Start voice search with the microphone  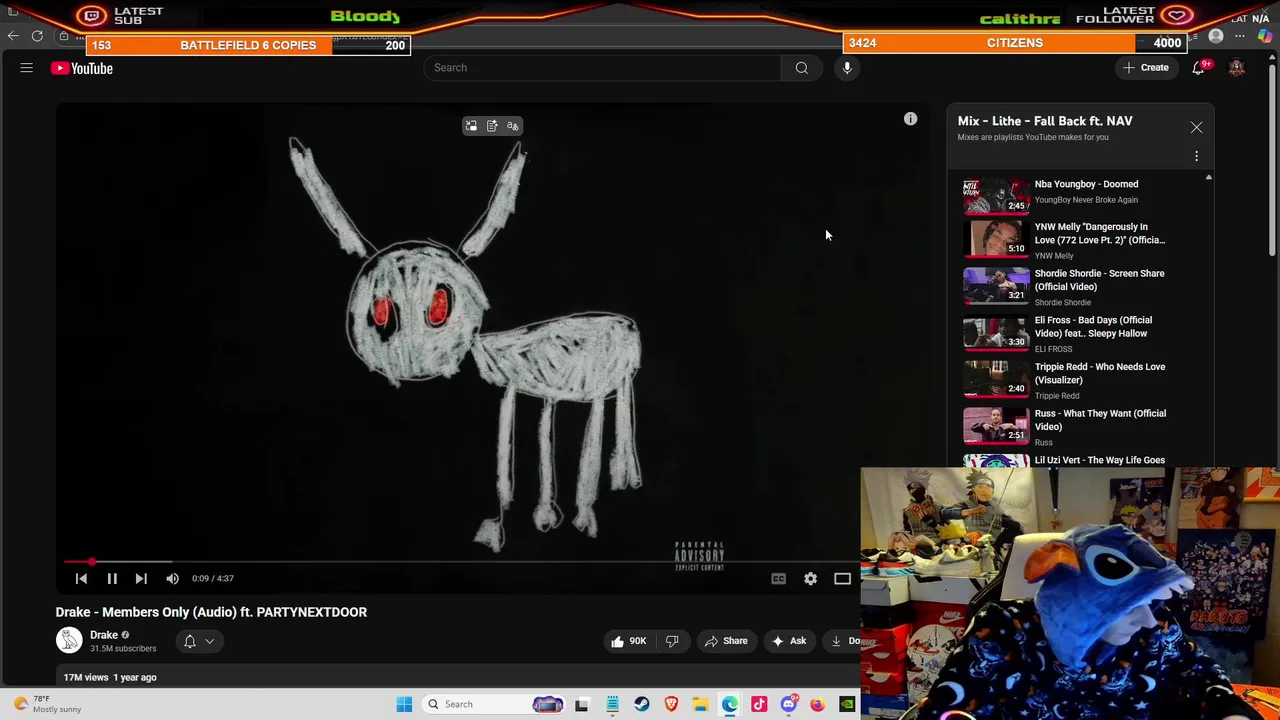click(847, 68)
